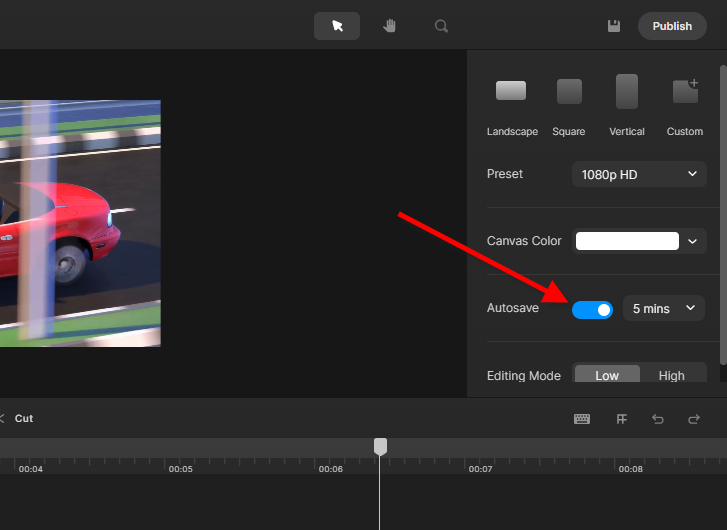Image resolution: width=727 pixels, height=530 pixels.
Task: Turn off the Autosave toggle
Action: pos(592,310)
